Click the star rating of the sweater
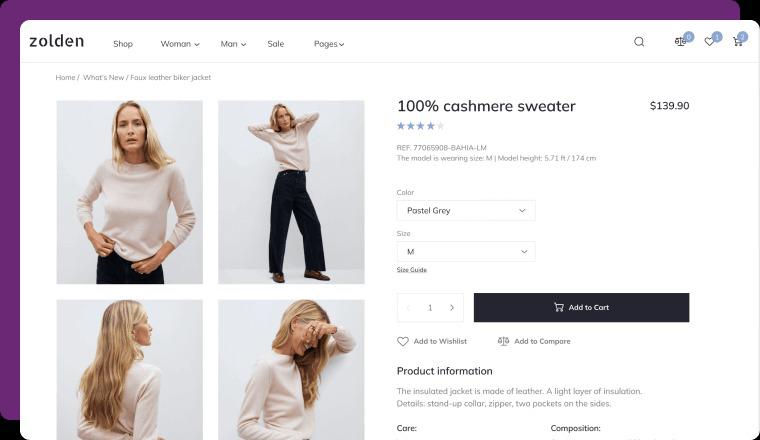The width and height of the screenshot is (760, 440). pos(420,126)
